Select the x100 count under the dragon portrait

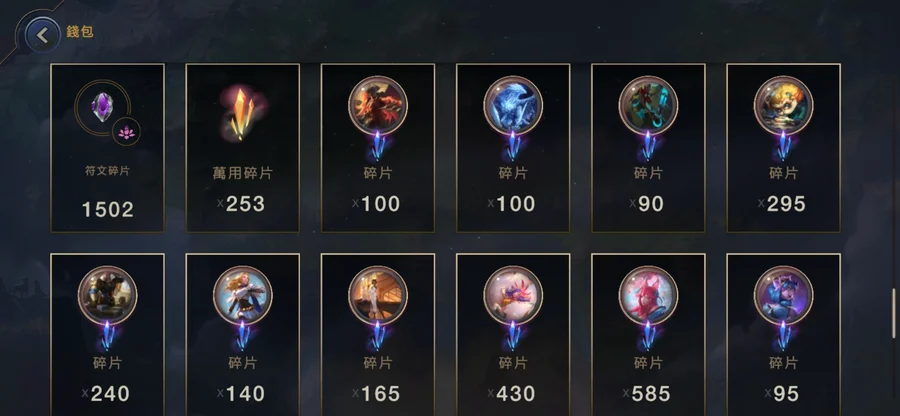[376, 204]
